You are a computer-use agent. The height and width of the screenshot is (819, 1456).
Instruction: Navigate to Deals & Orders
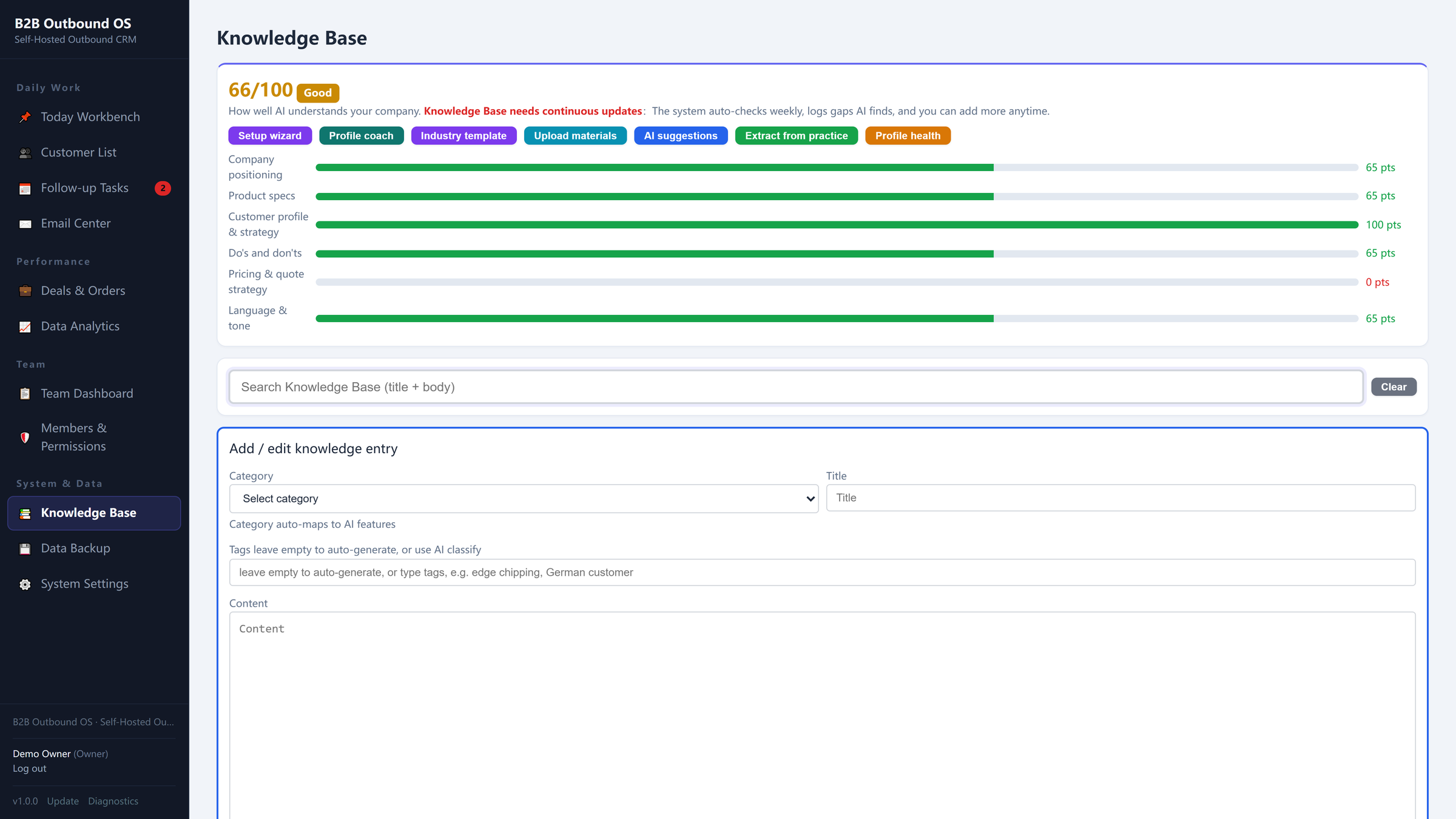94,291
